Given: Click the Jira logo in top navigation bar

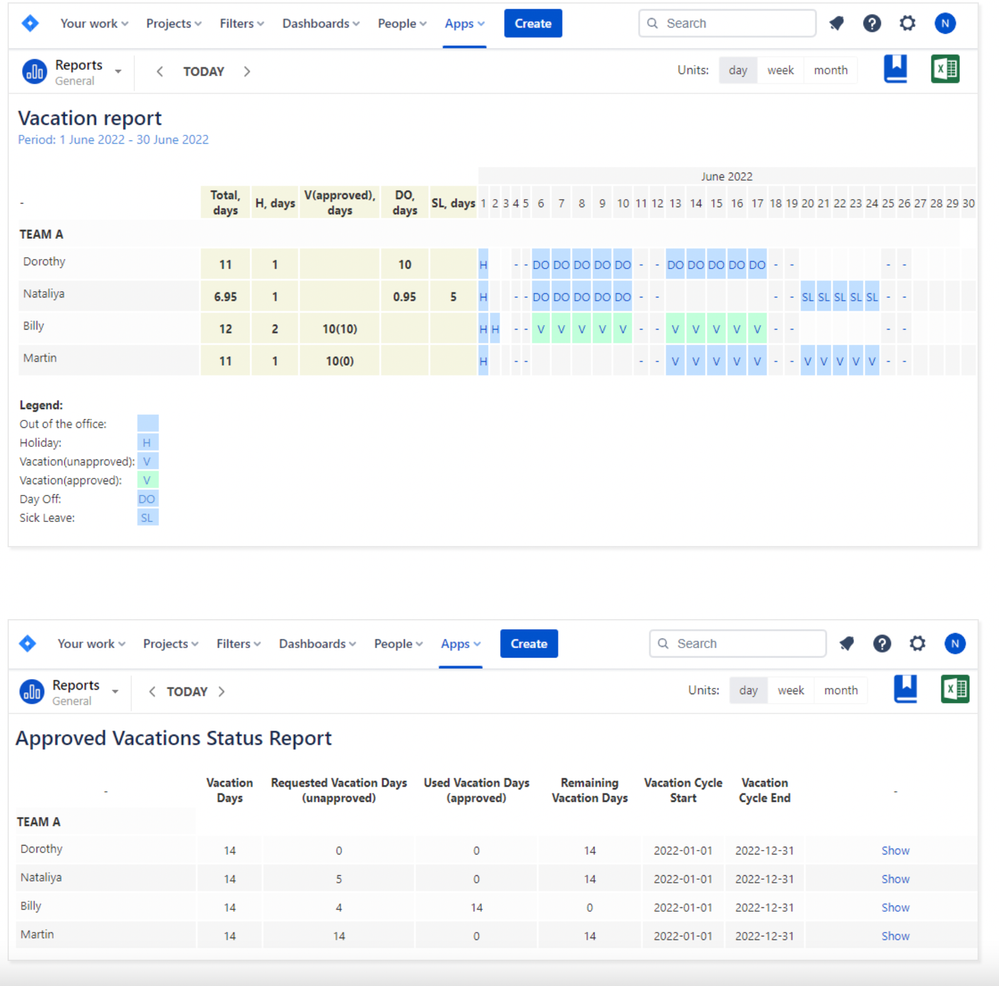Looking at the screenshot, I should 30,24.
